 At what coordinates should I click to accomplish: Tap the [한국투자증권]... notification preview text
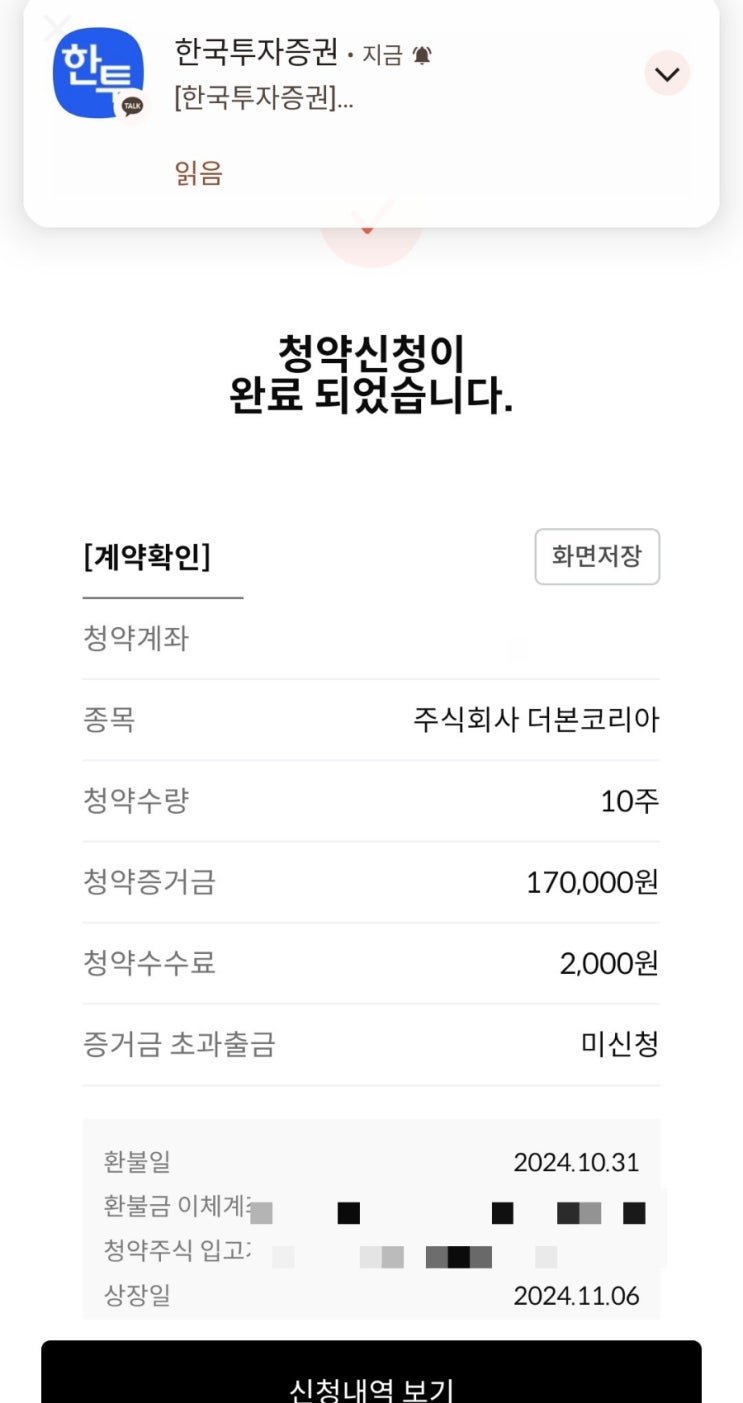pyautogui.click(x=264, y=99)
